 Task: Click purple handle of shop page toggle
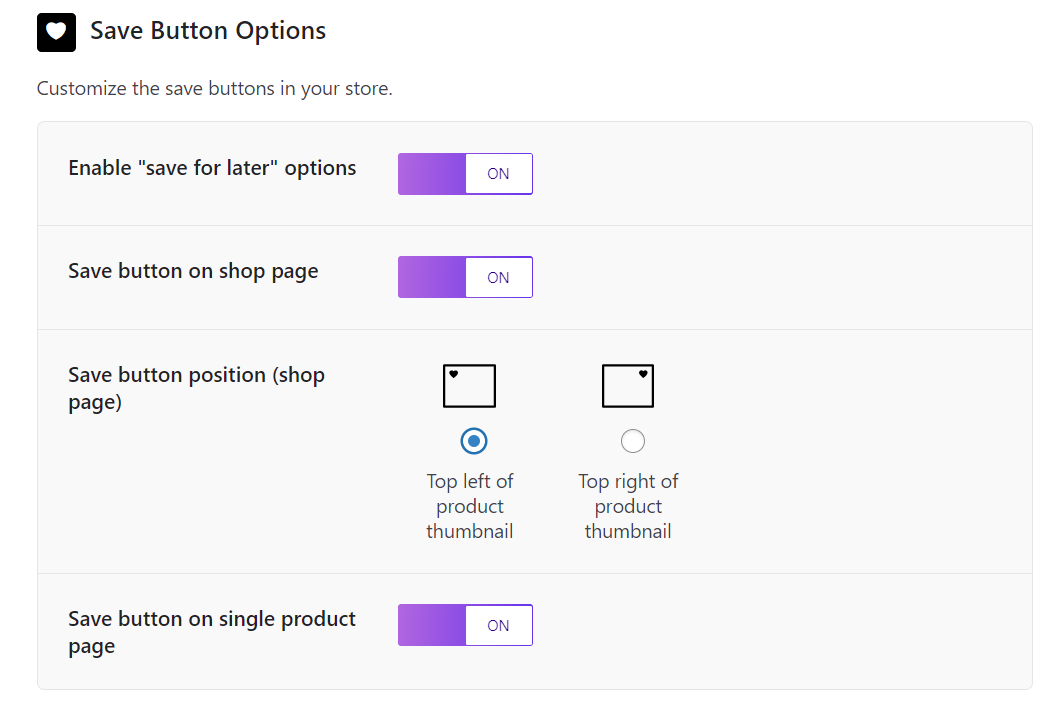pyautogui.click(x=432, y=277)
